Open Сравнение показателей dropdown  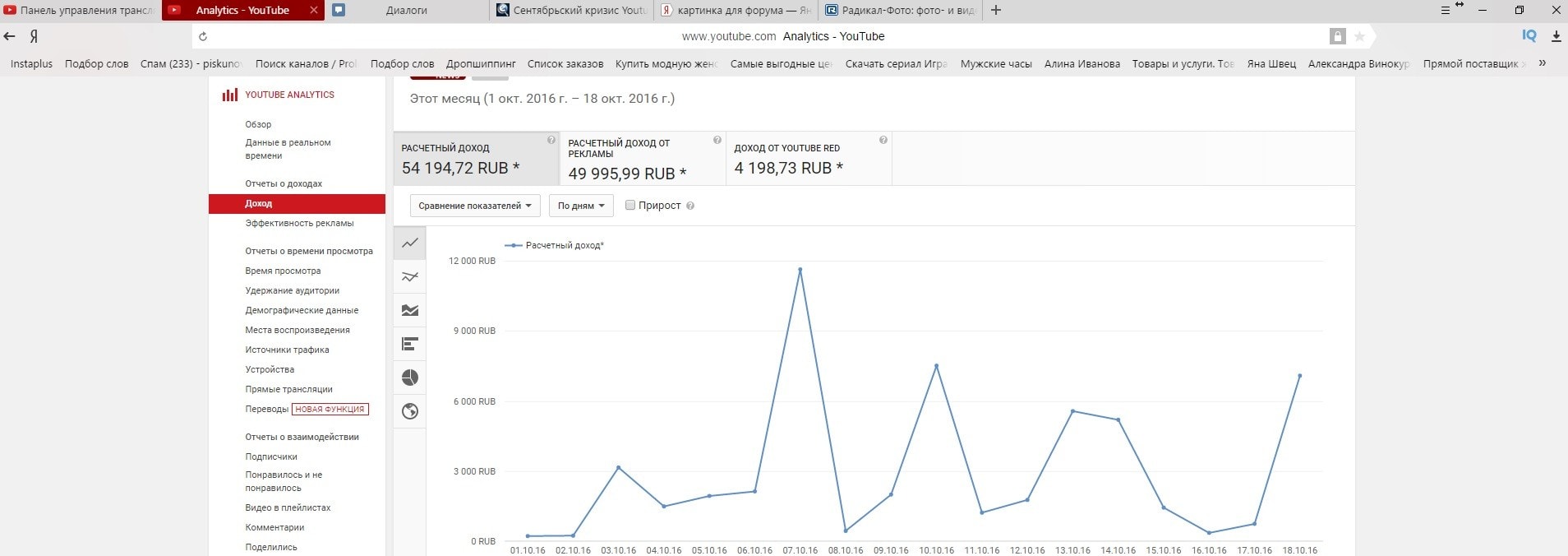(x=475, y=206)
